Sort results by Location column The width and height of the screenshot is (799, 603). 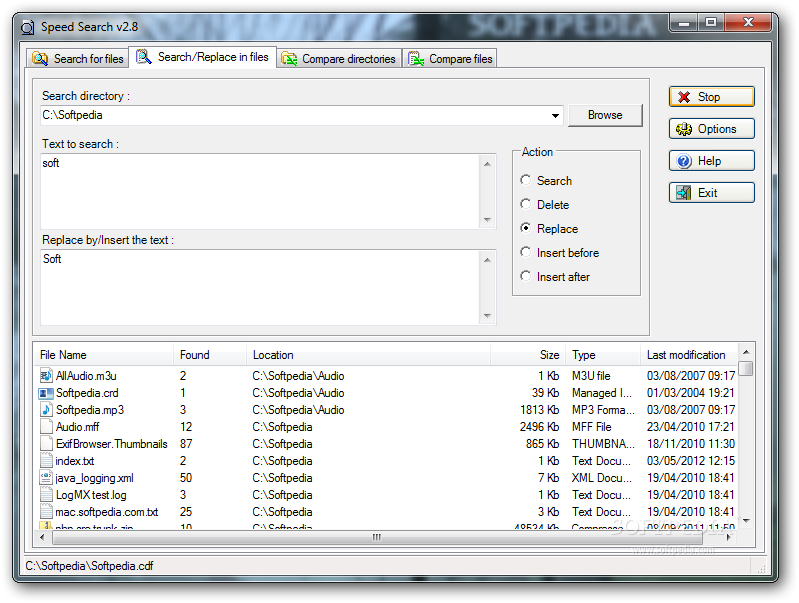coord(368,355)
